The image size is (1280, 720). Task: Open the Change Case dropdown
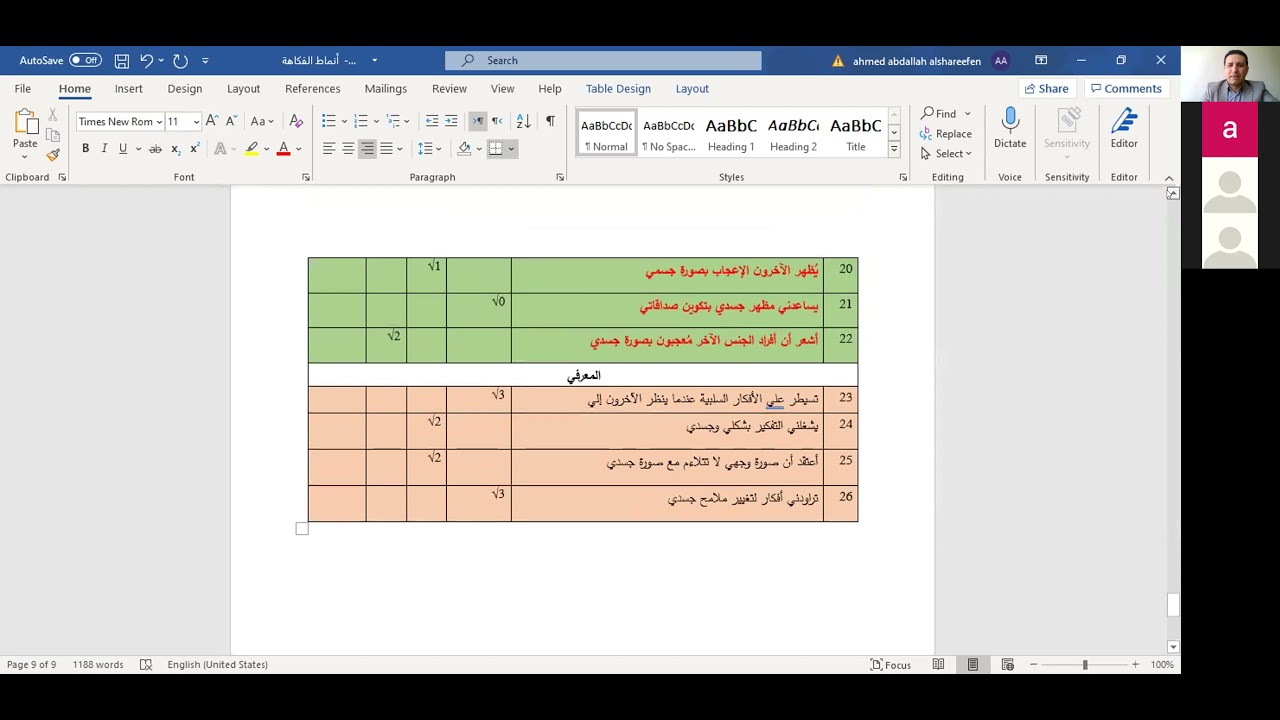click(262, 121)
